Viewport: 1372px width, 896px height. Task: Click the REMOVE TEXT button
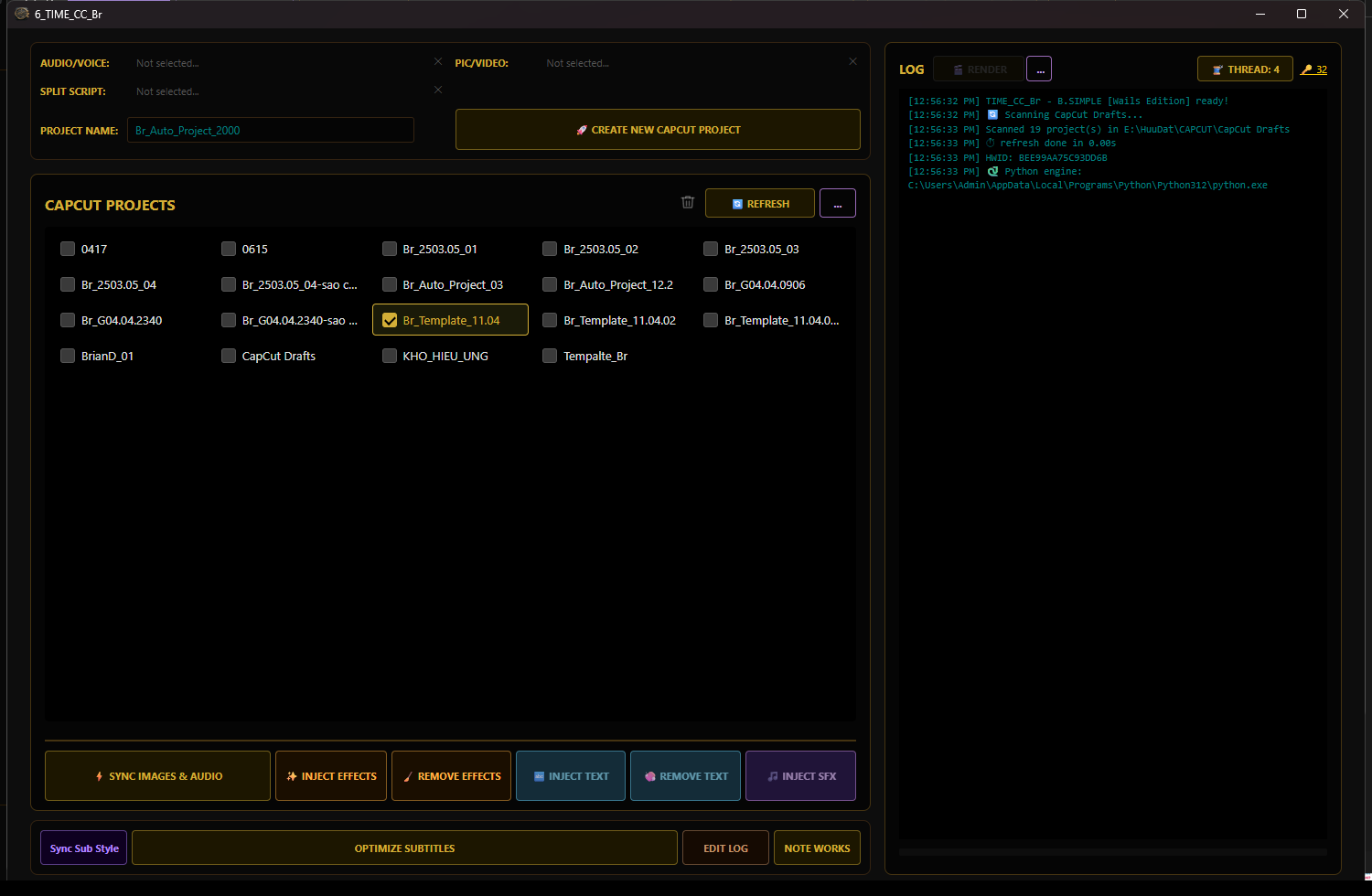point(686,775)
